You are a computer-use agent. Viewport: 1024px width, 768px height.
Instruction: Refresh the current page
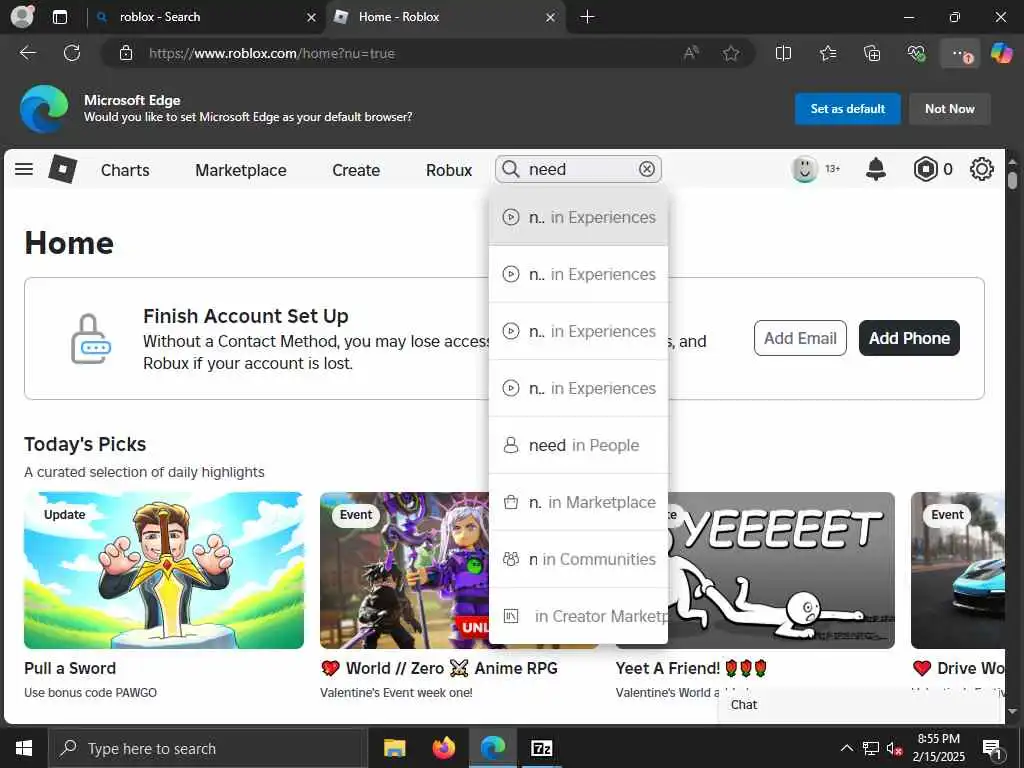[x=72, y=53]
